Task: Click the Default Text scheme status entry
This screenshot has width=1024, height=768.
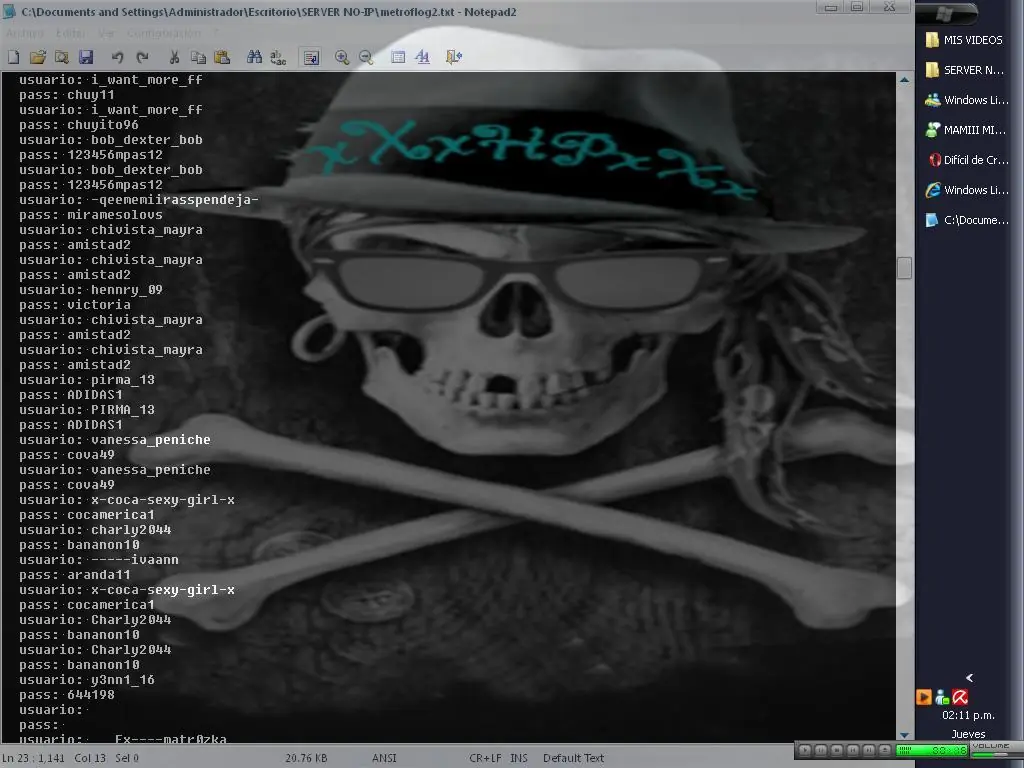Action: pos(573,758)
